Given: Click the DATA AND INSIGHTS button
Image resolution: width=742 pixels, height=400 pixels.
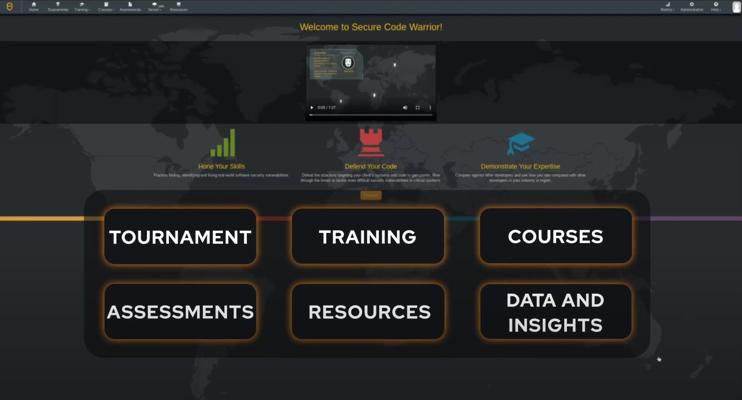Looking at the screenshot, I should click(x=556, y=312).
